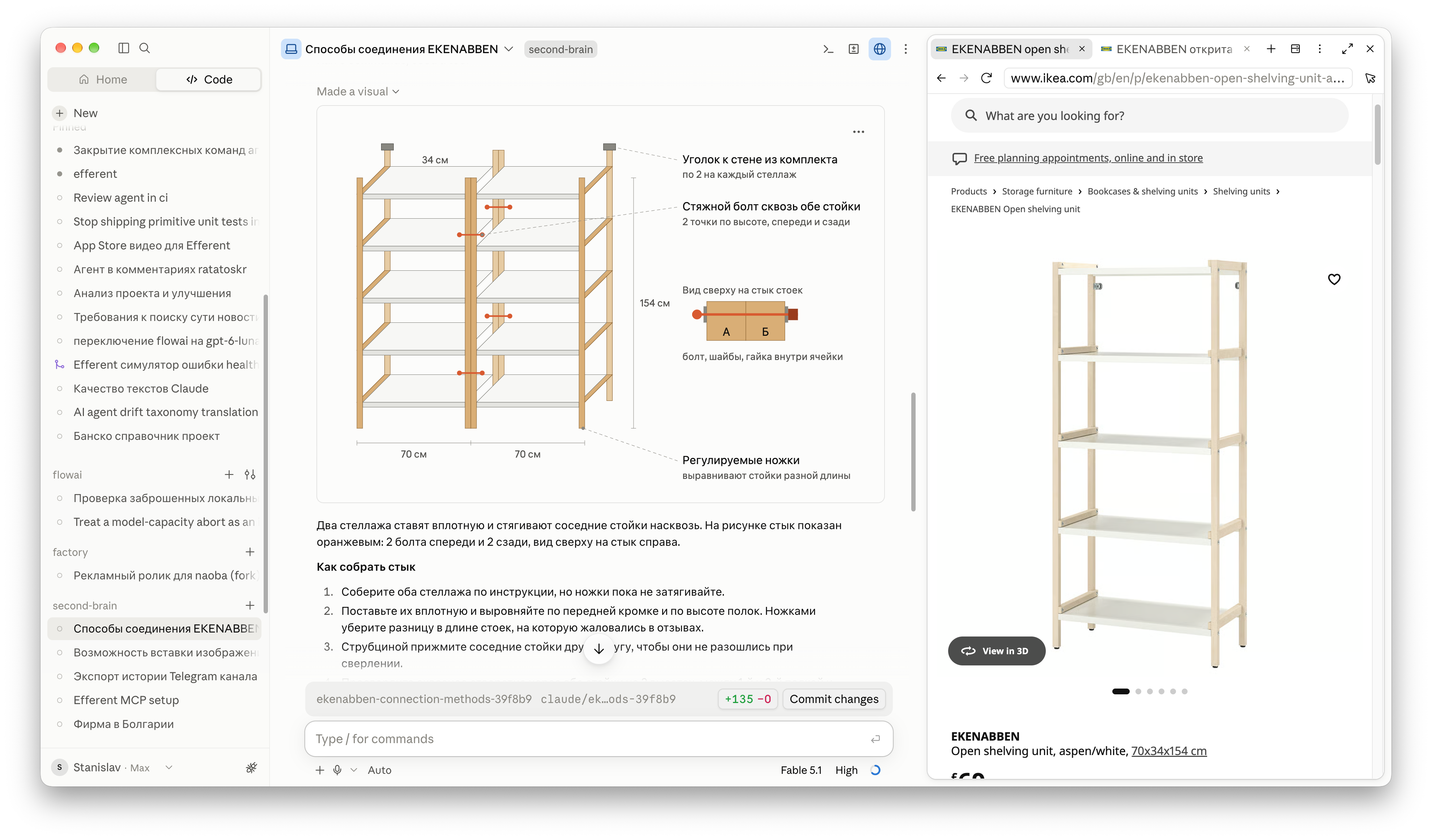Open session title dropdown chevron
The width and height of the screenshot is (1432, 840).
pos(508,50)
